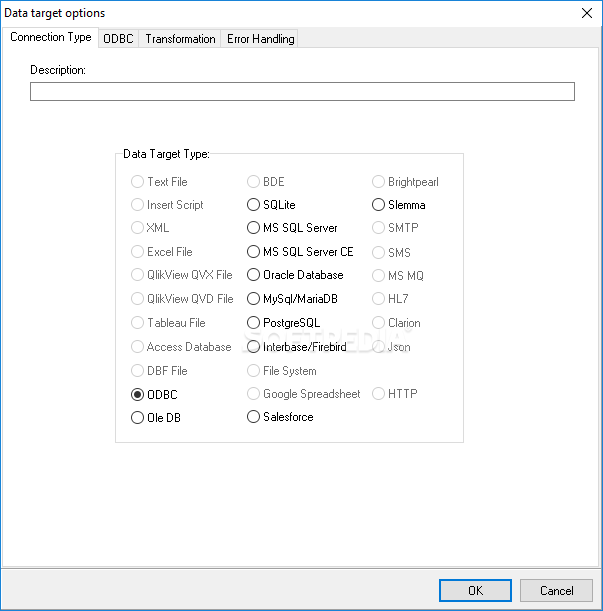
Task: Select the Brightpearl radio button
Action: [x=378, y=182]
